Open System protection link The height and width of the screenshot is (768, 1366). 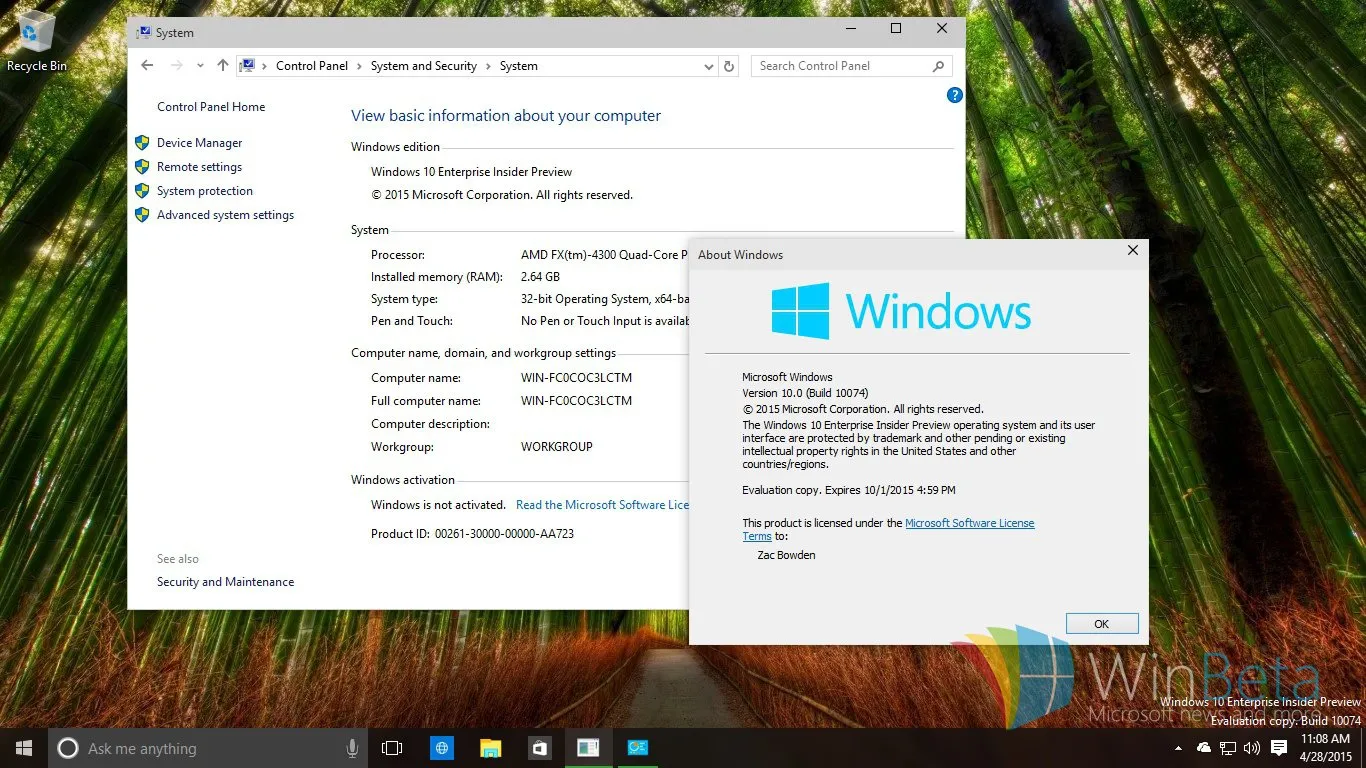point(205,191)
